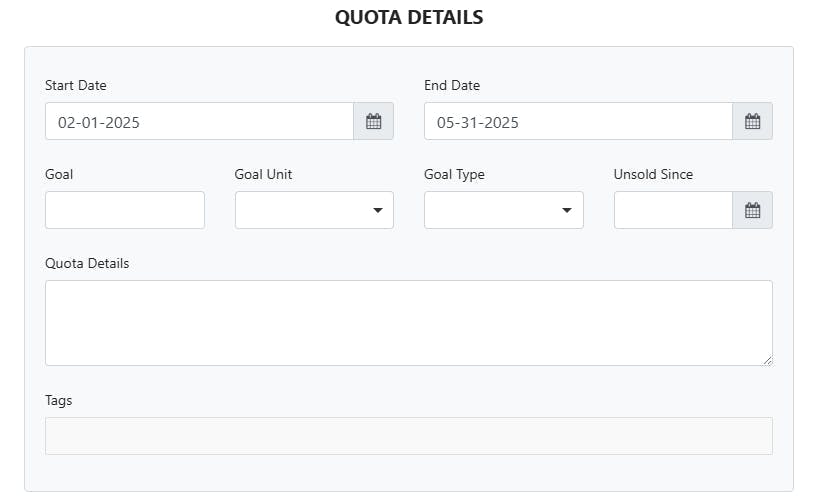Open the Unsold Since calendar picker

pos(752,210)
